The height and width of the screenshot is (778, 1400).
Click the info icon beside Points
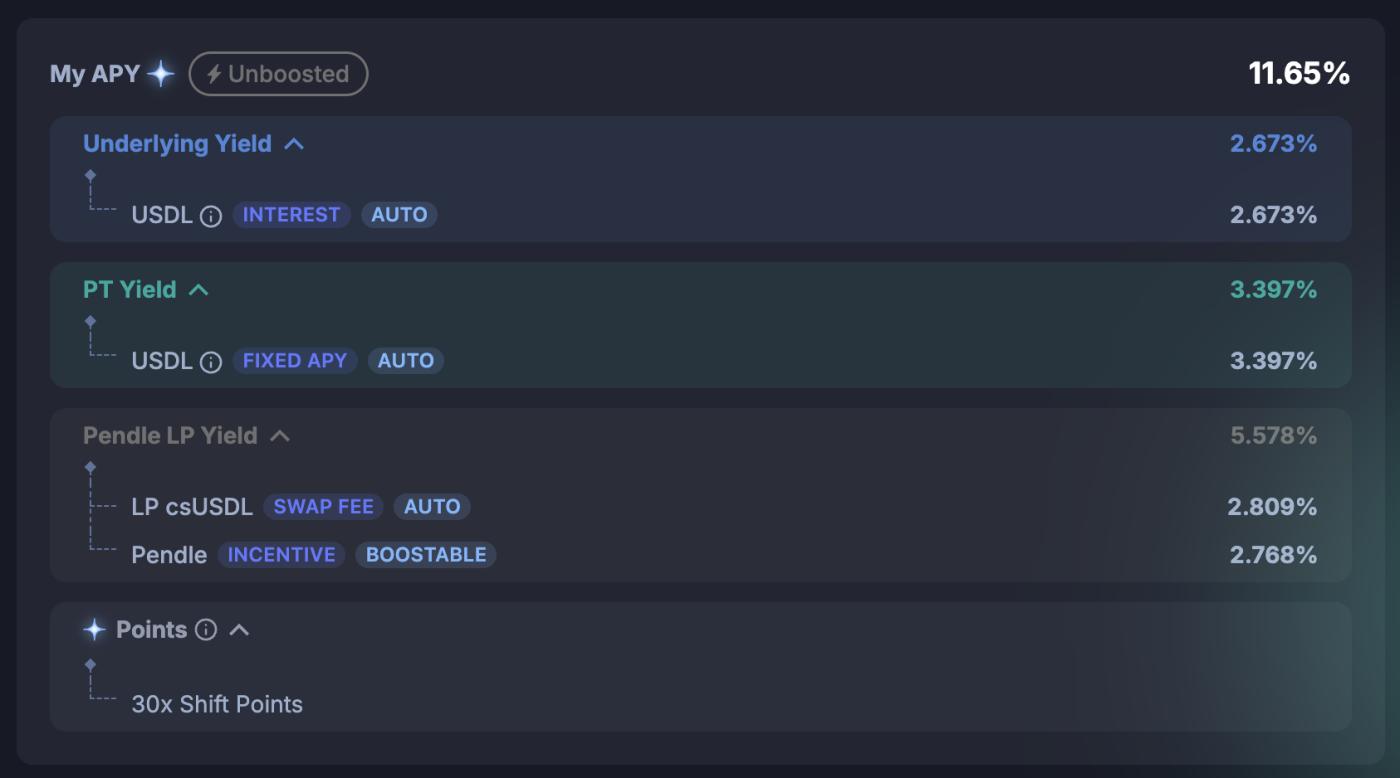[x=206, y=630]
